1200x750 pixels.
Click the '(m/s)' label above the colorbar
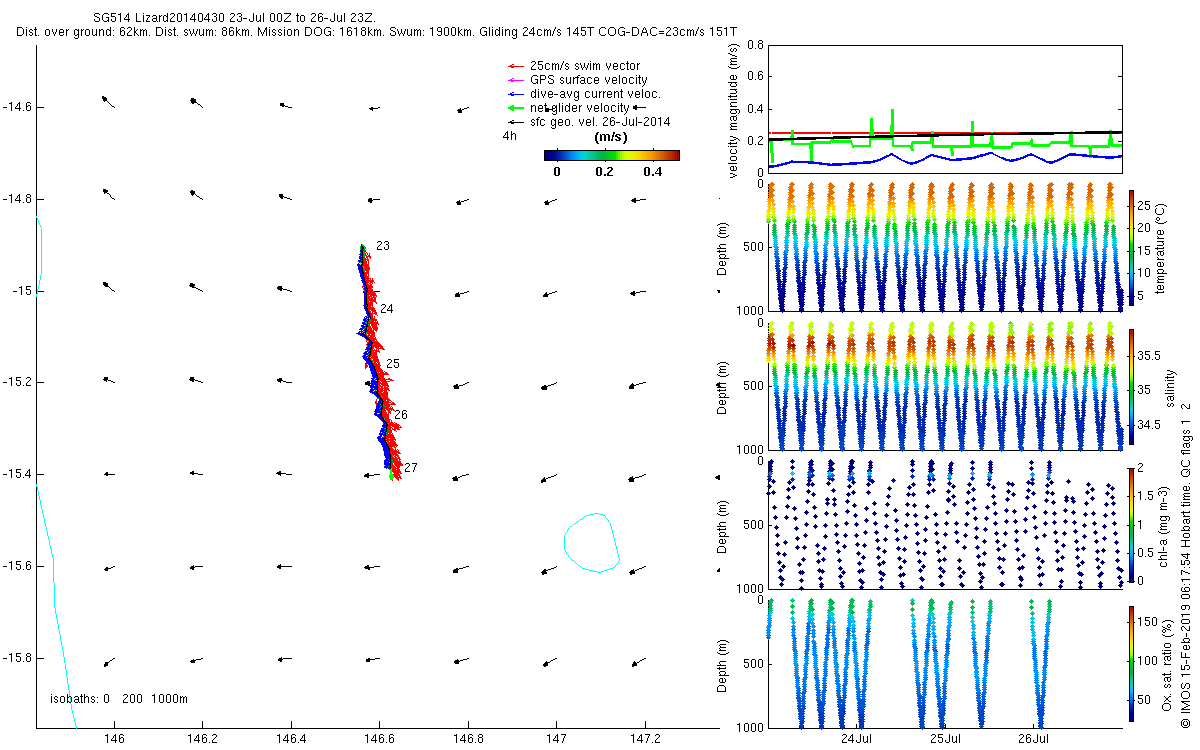pos(610,137)
